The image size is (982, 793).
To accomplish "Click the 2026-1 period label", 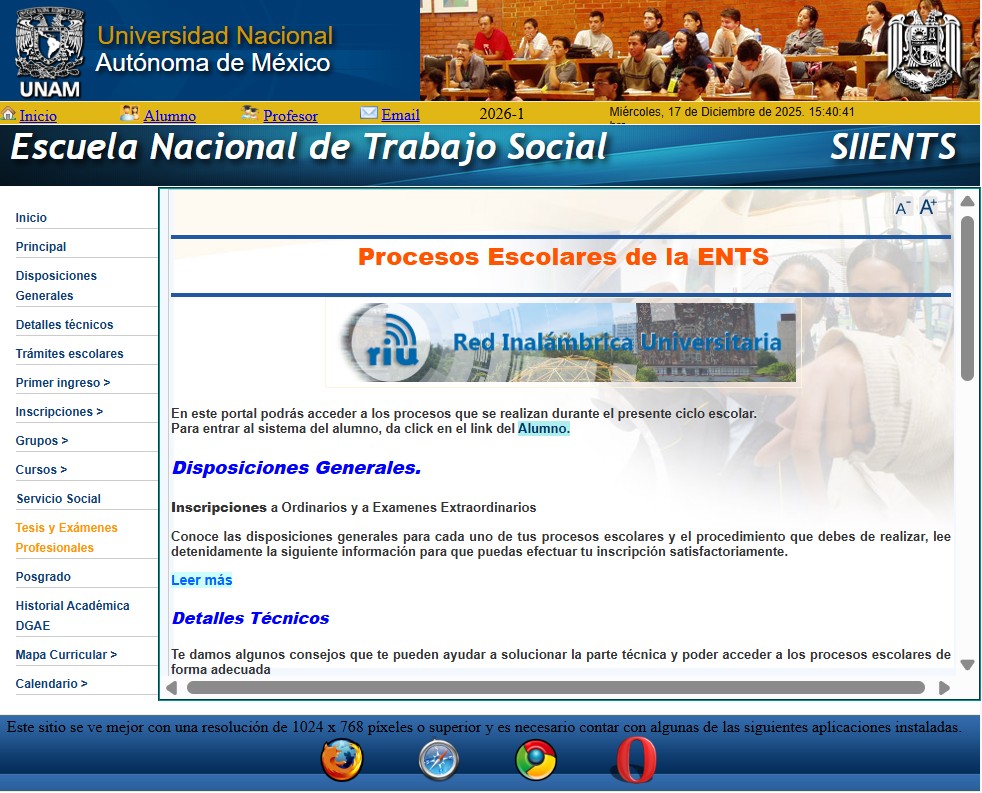I will (x=502, y=114).
